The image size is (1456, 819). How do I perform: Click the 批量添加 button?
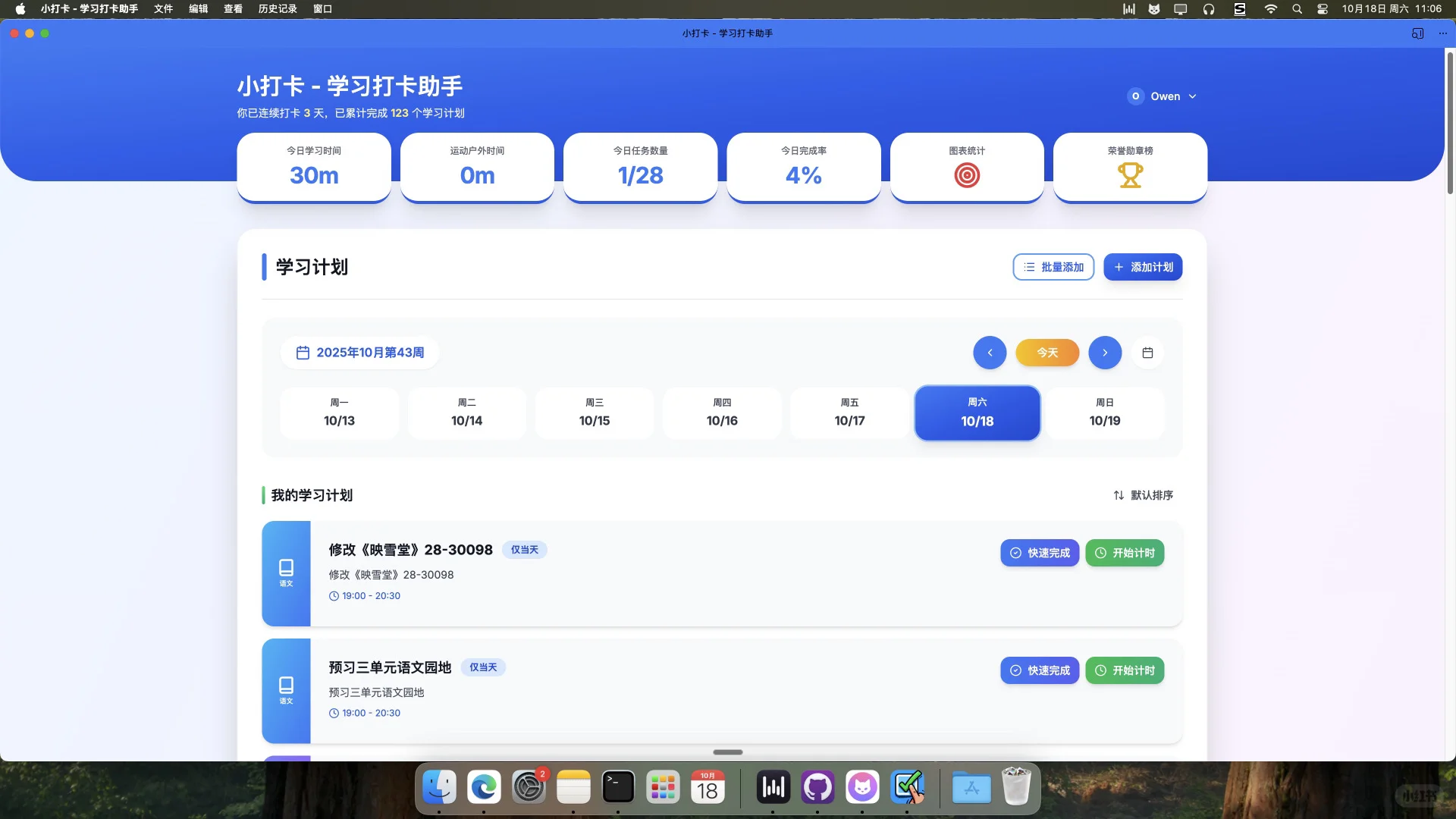coord(1053,267)
